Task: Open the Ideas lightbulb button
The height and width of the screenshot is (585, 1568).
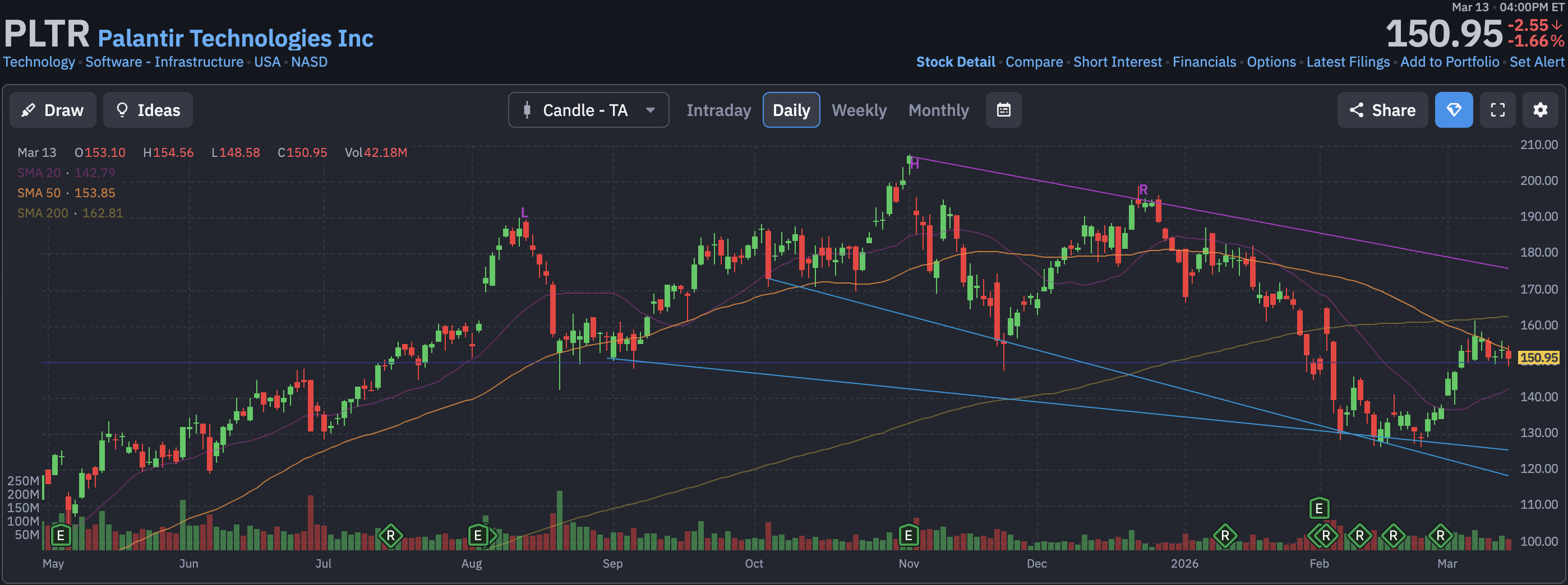Action: (x=148, y=110)
